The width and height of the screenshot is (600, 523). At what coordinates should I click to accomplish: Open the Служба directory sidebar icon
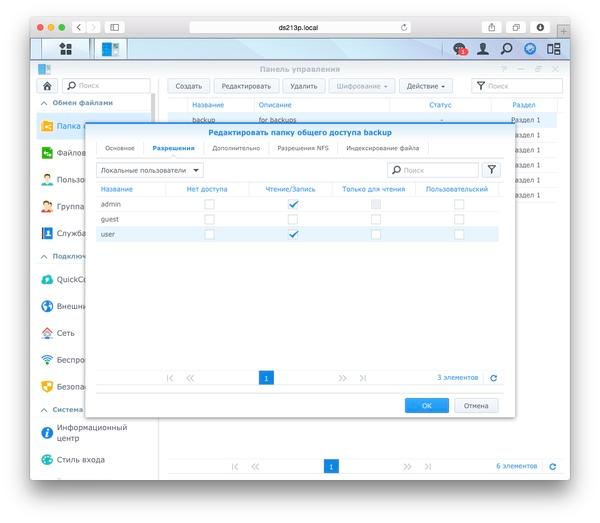click(47, 233)
